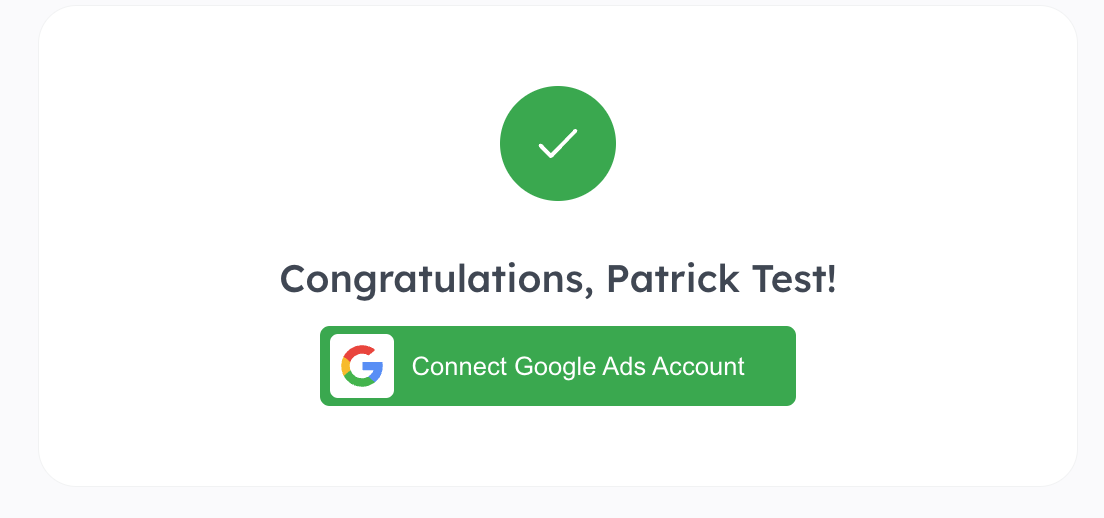
Task: Click blank white card area below button
Action: [557, 447]
